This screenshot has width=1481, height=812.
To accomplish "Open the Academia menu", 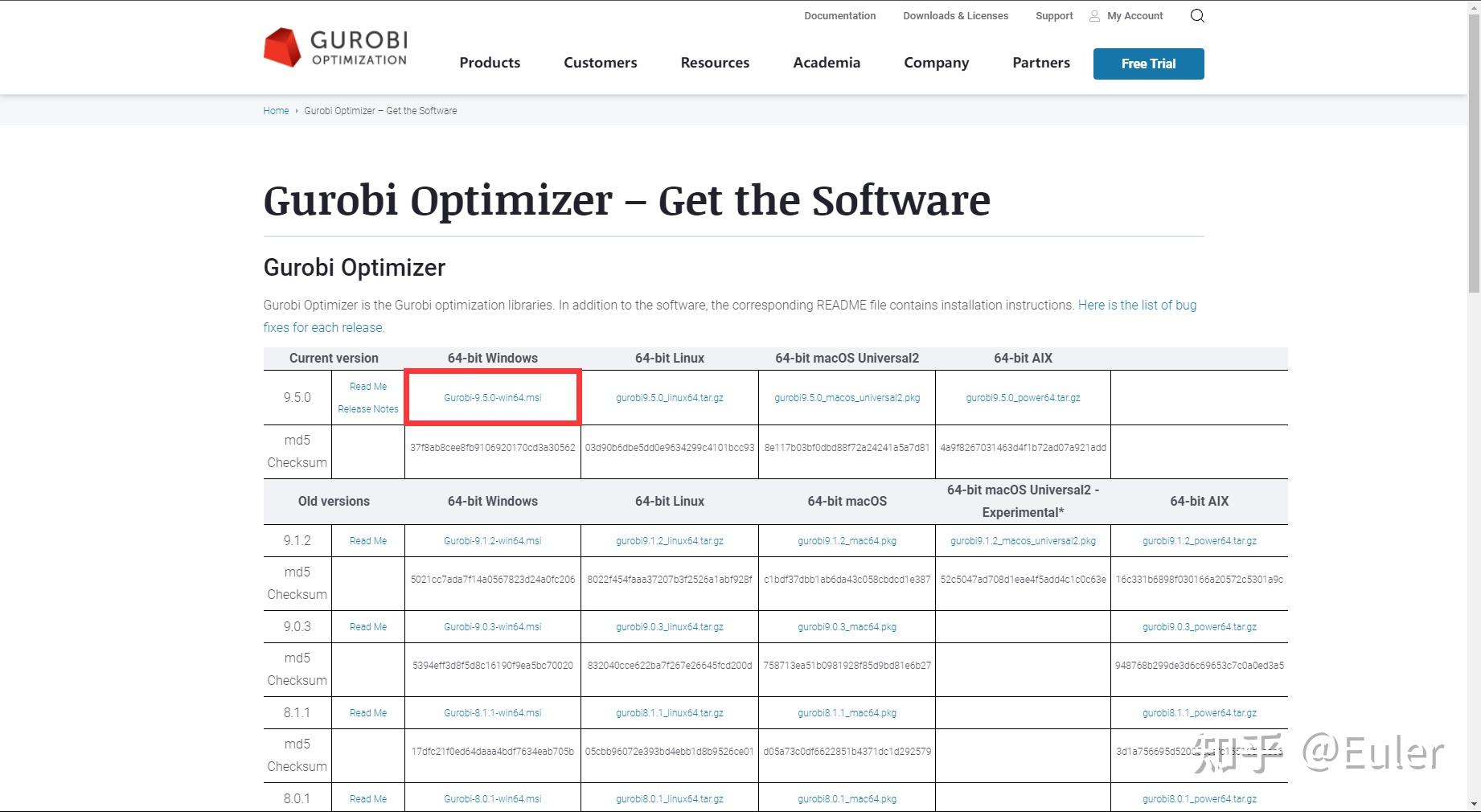I will point(827,63).
